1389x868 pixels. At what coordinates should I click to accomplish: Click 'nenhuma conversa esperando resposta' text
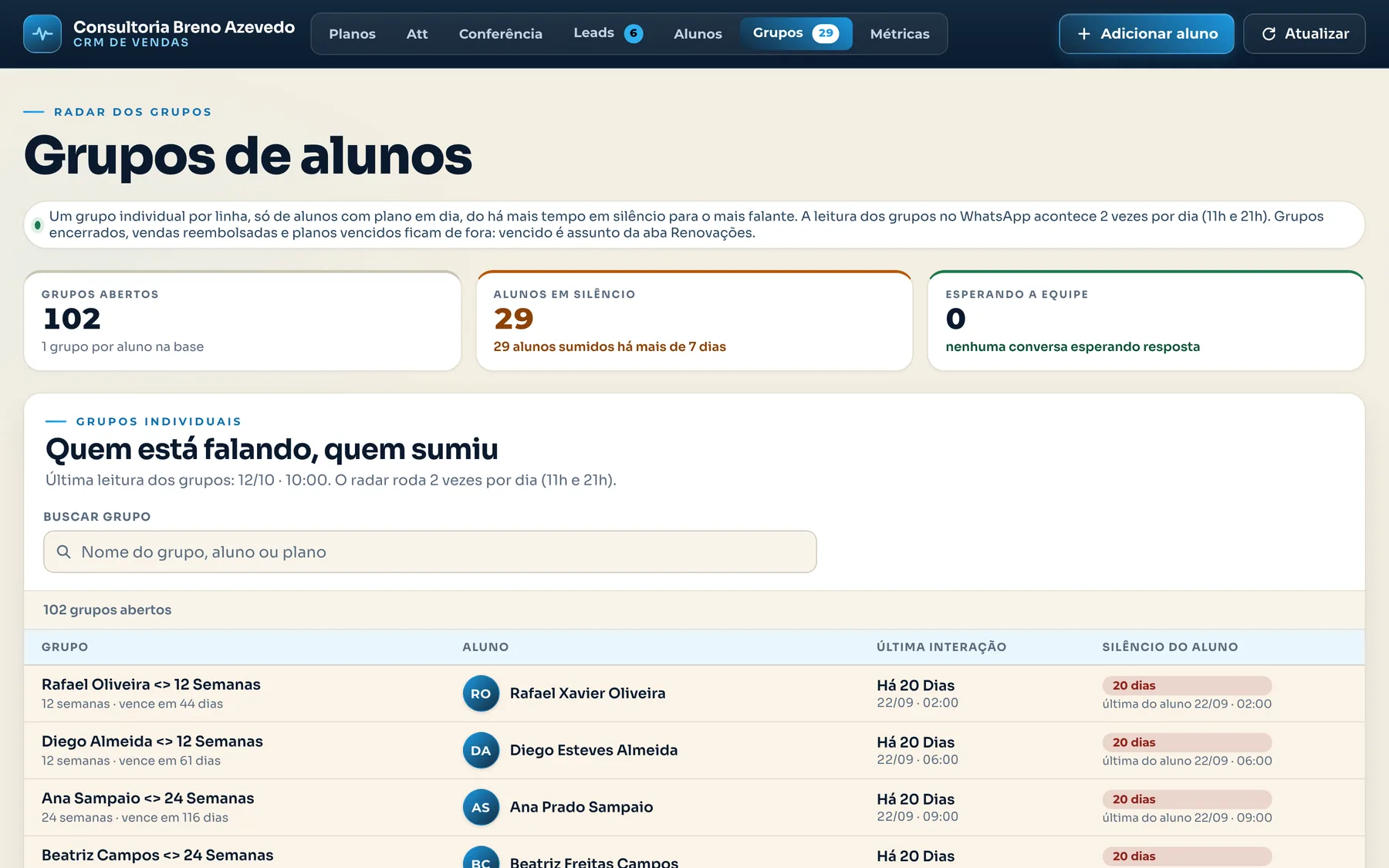[1073, 346]
